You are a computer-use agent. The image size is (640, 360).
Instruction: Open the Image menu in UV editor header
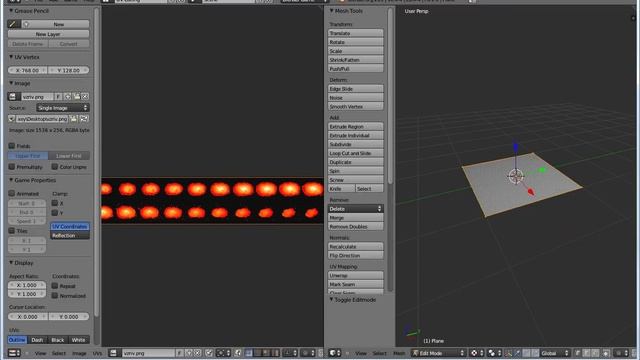click(79, 353)
